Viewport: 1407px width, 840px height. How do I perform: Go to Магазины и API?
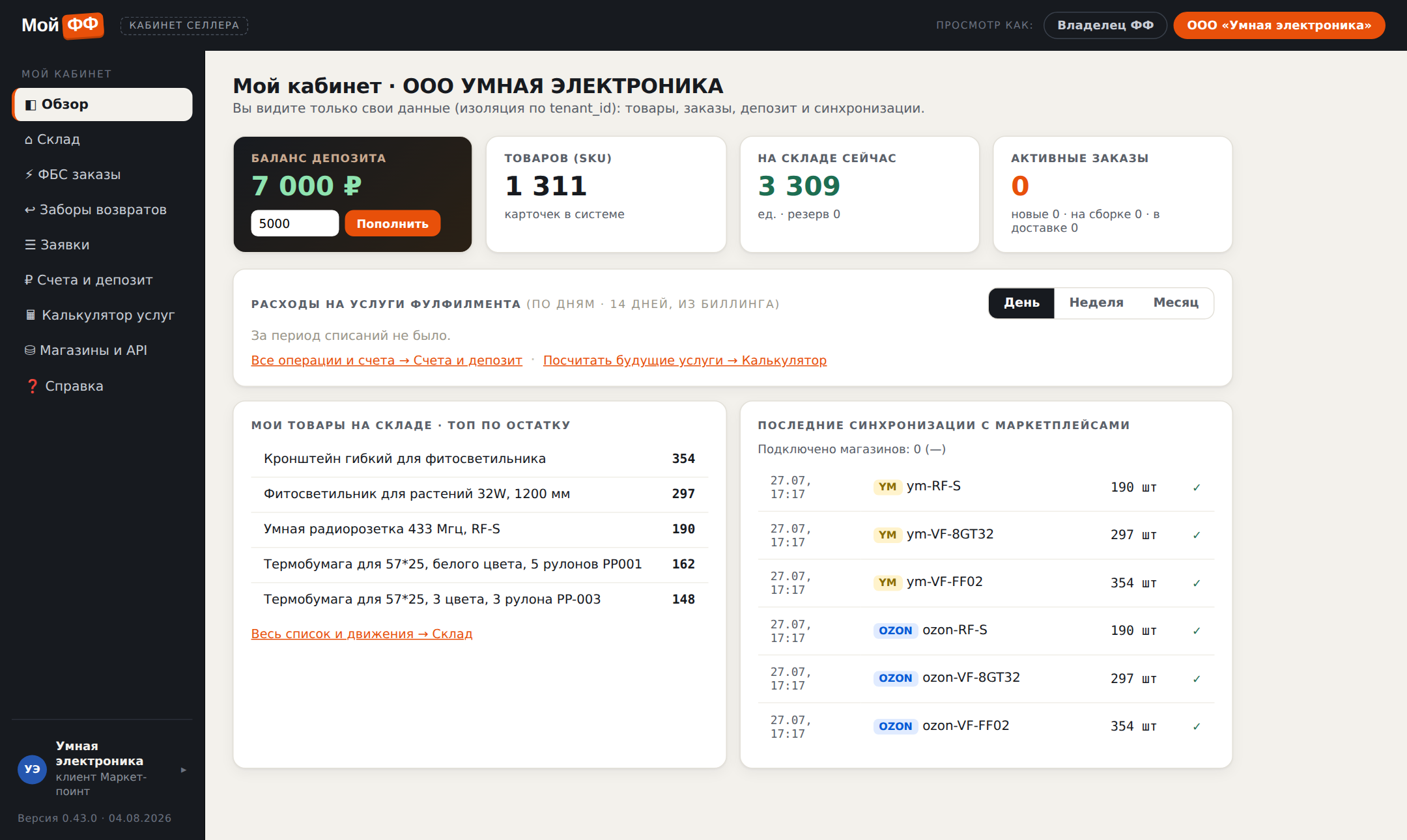(102, 350)
